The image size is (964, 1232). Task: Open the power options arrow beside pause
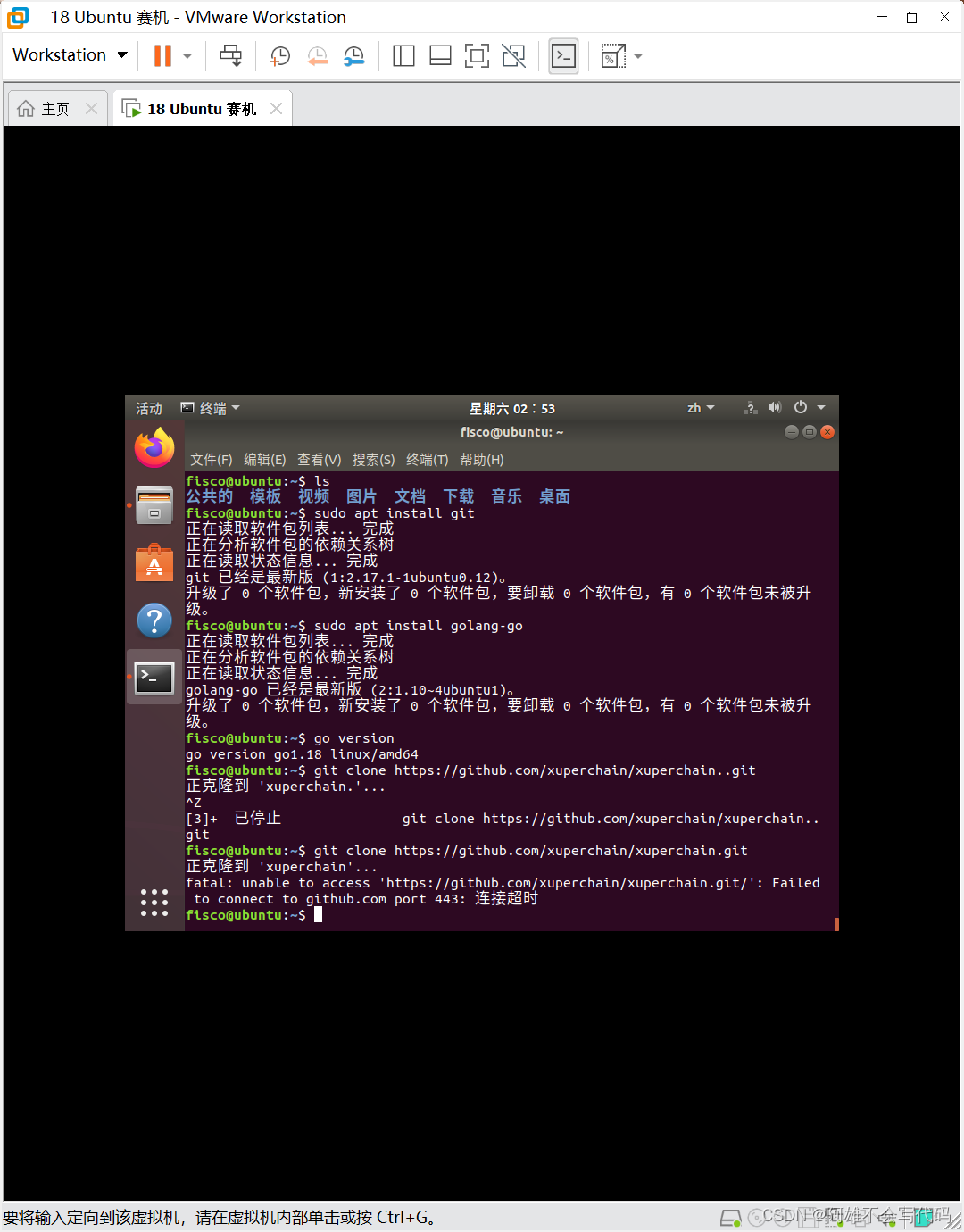187,56
